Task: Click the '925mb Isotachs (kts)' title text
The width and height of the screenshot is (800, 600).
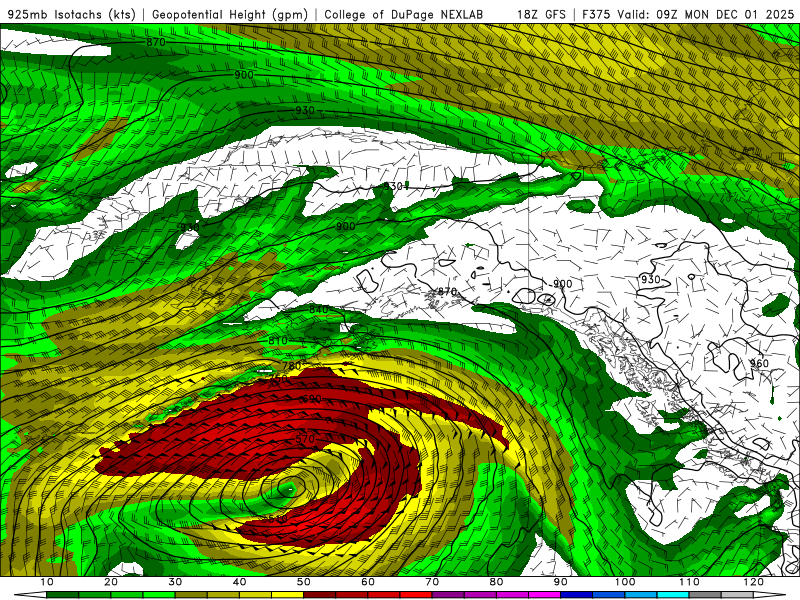Action: (x=72, y=14)
